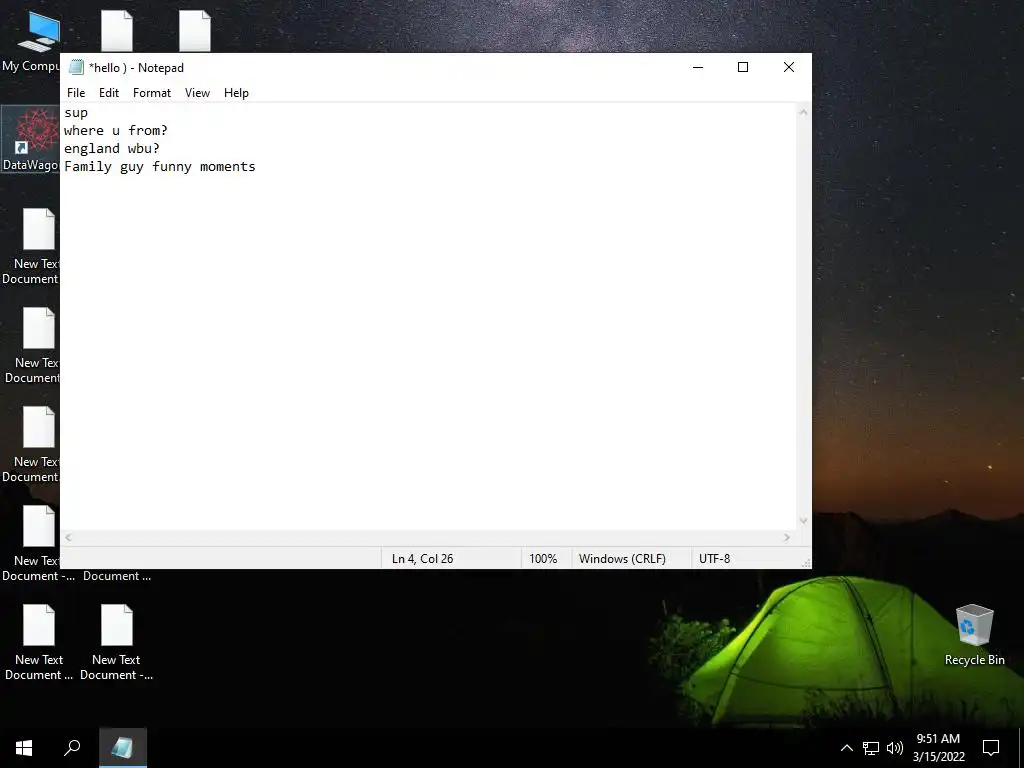This screenshot has width=1024, height=768.
Task: Minimize the Notepad window
Action: pyautogui.click(x=697, y=67)
